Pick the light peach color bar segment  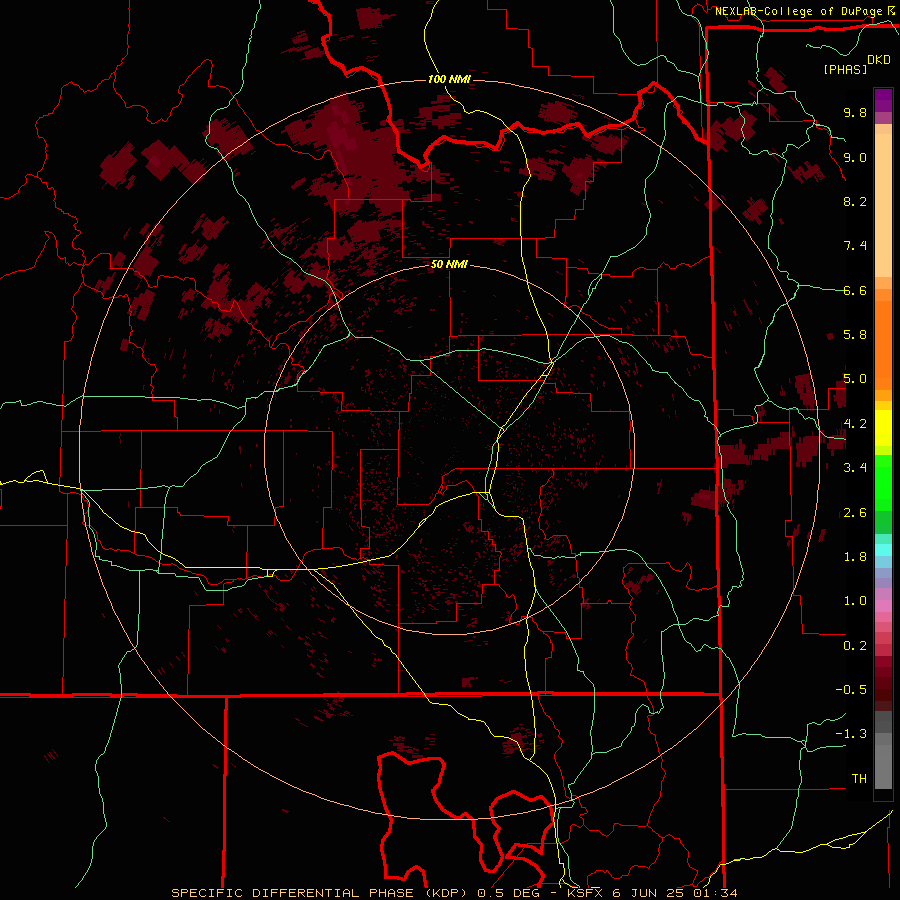click(x=883, y=206)
